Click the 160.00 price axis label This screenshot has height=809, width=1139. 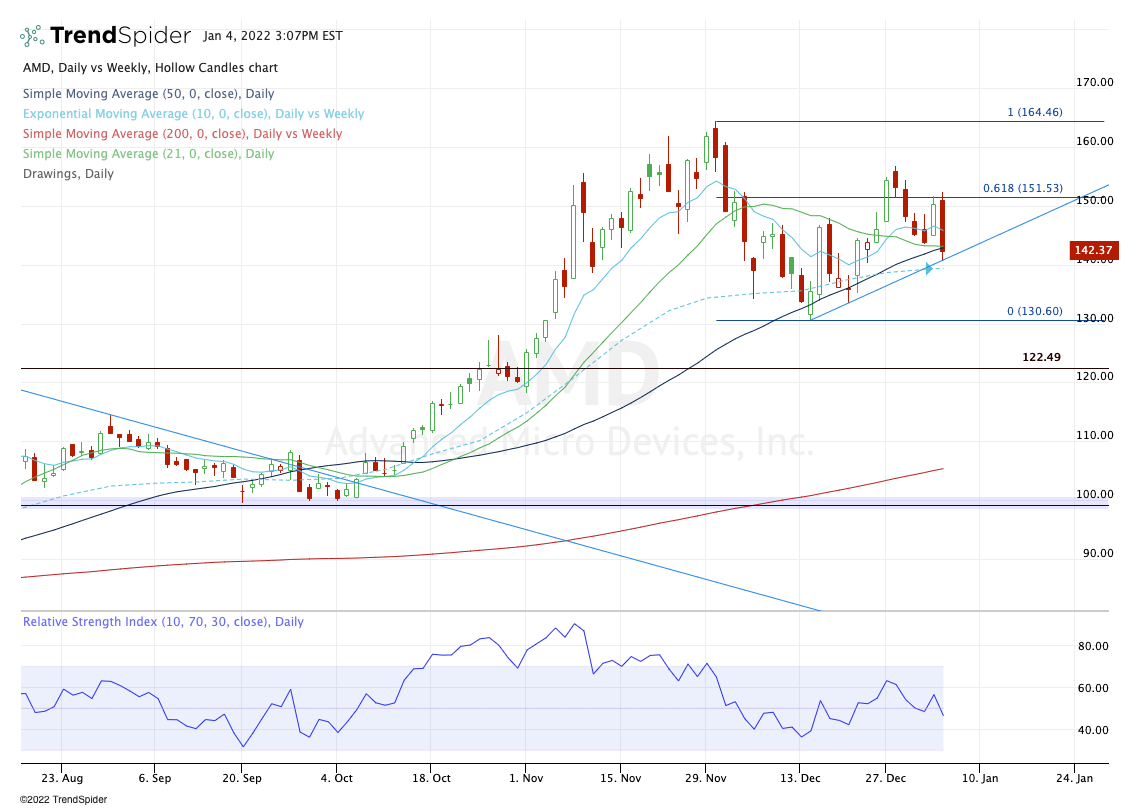1094,141
